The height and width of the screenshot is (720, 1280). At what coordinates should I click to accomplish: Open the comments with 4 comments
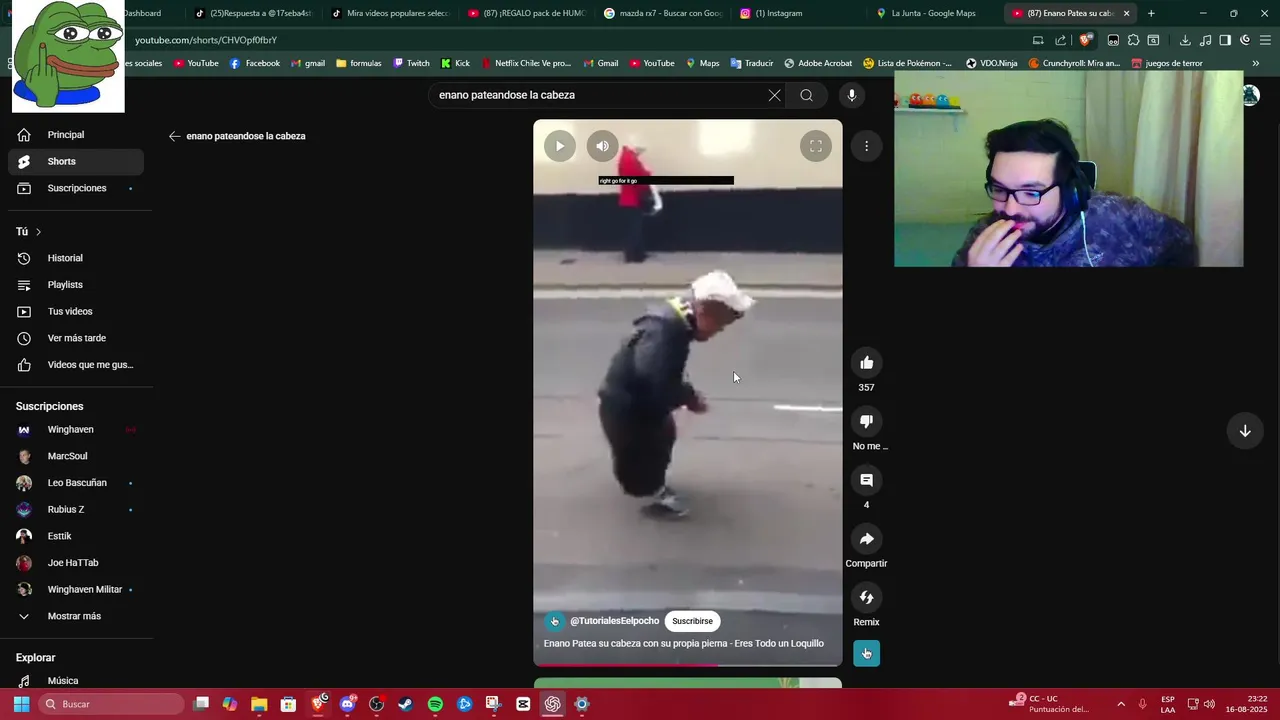866,480
